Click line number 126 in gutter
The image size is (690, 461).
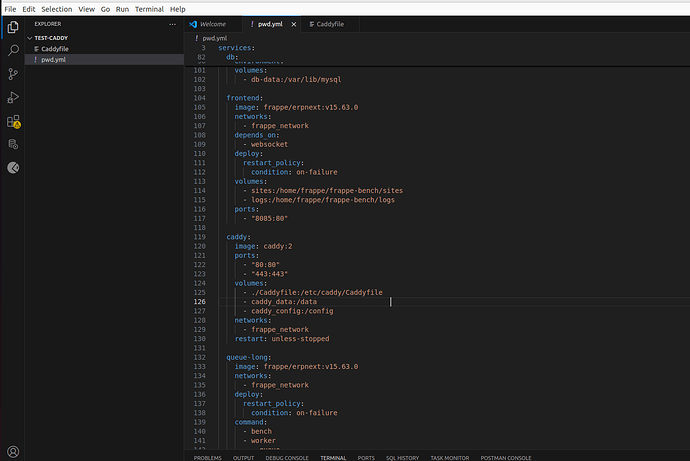(x=199, y=302)
